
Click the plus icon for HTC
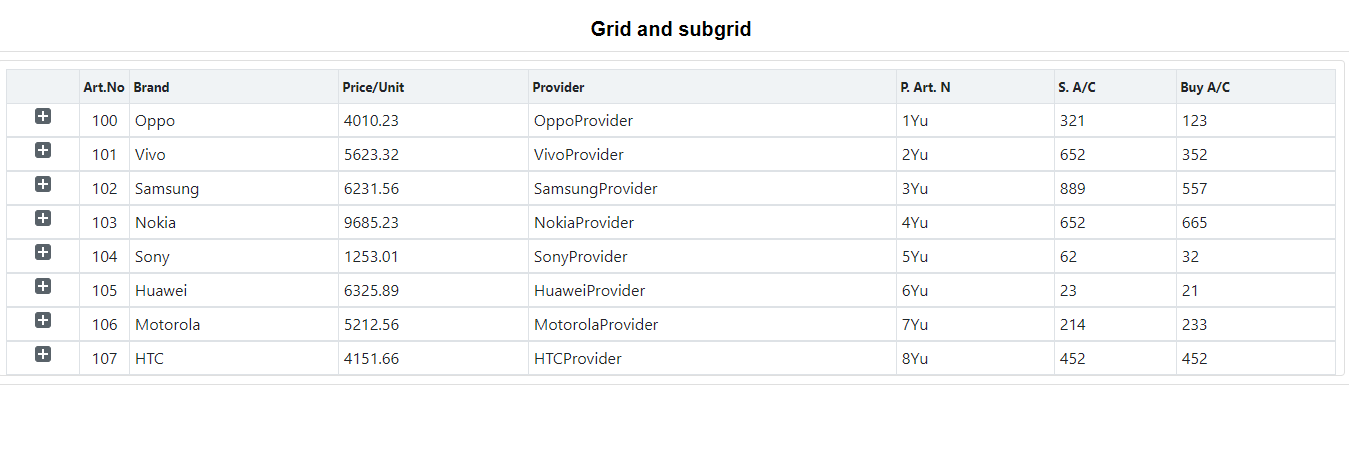click(43, 355)
